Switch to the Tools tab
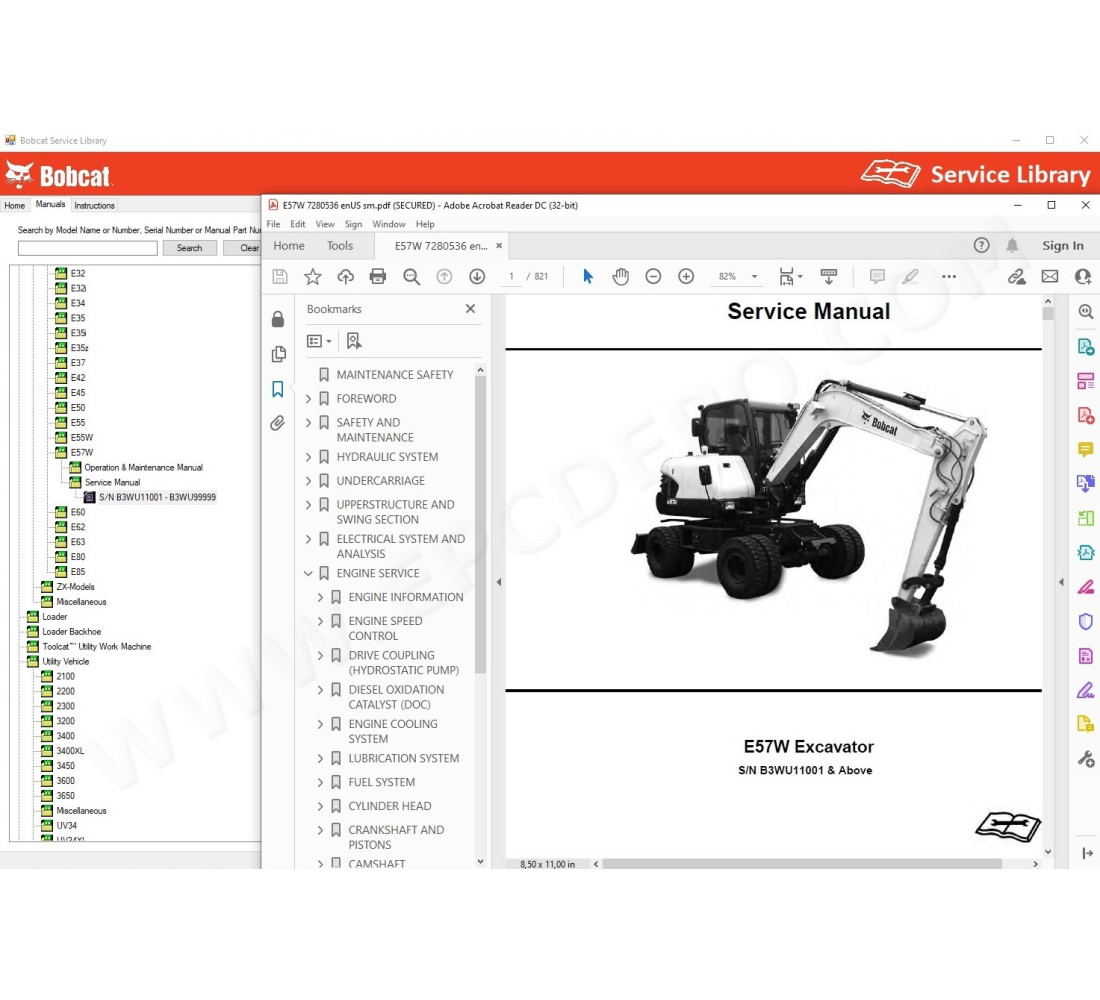 [x=340, y=246]
